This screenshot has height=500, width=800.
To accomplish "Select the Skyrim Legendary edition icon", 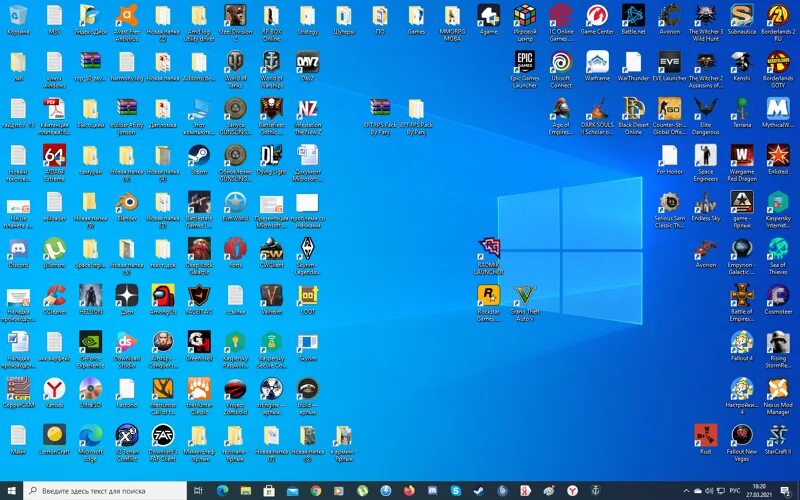I will click(x=308, y=249).
